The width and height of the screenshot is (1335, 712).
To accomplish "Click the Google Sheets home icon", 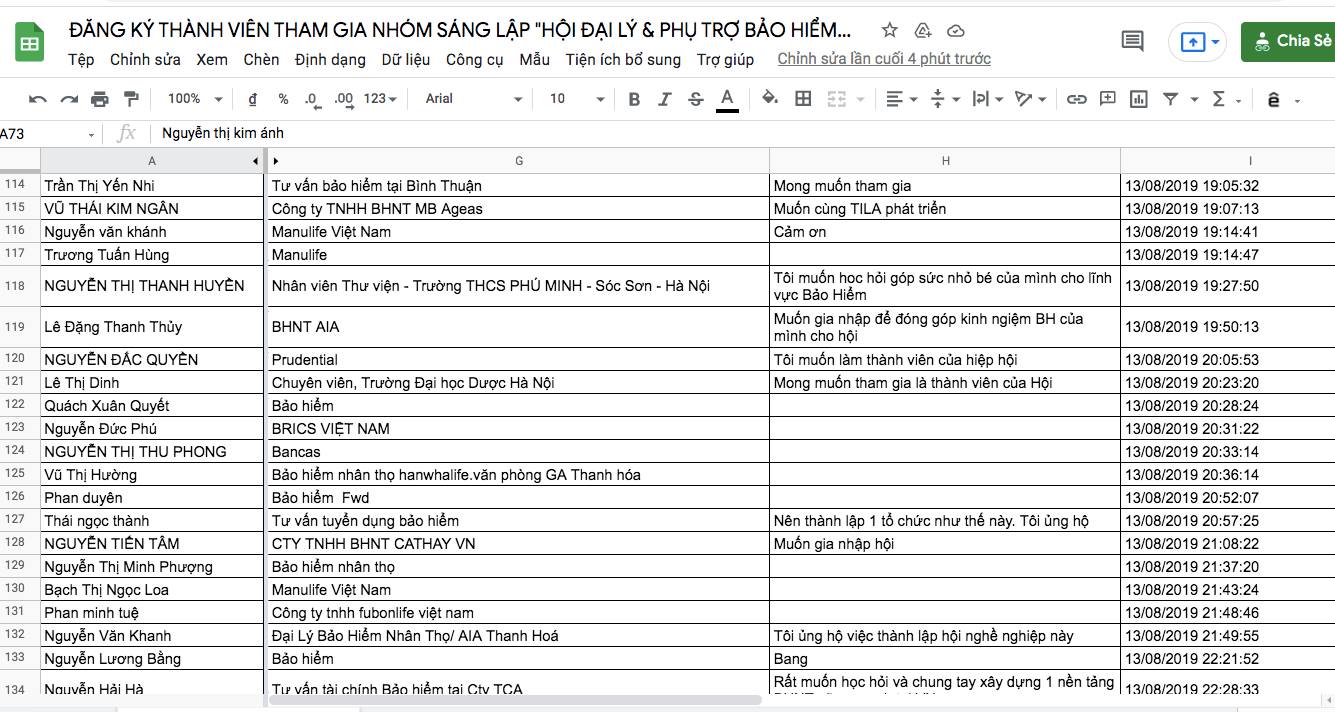I will (x=29, y=43).
